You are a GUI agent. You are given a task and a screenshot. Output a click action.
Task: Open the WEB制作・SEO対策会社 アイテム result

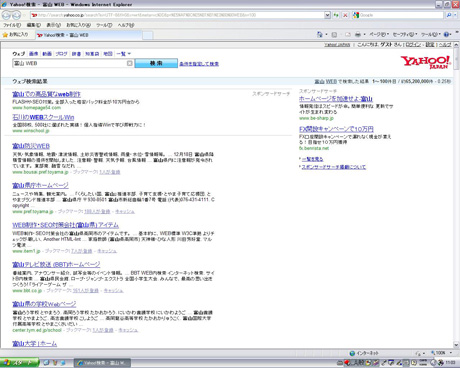pyautogui.click(x=65, y=225)
